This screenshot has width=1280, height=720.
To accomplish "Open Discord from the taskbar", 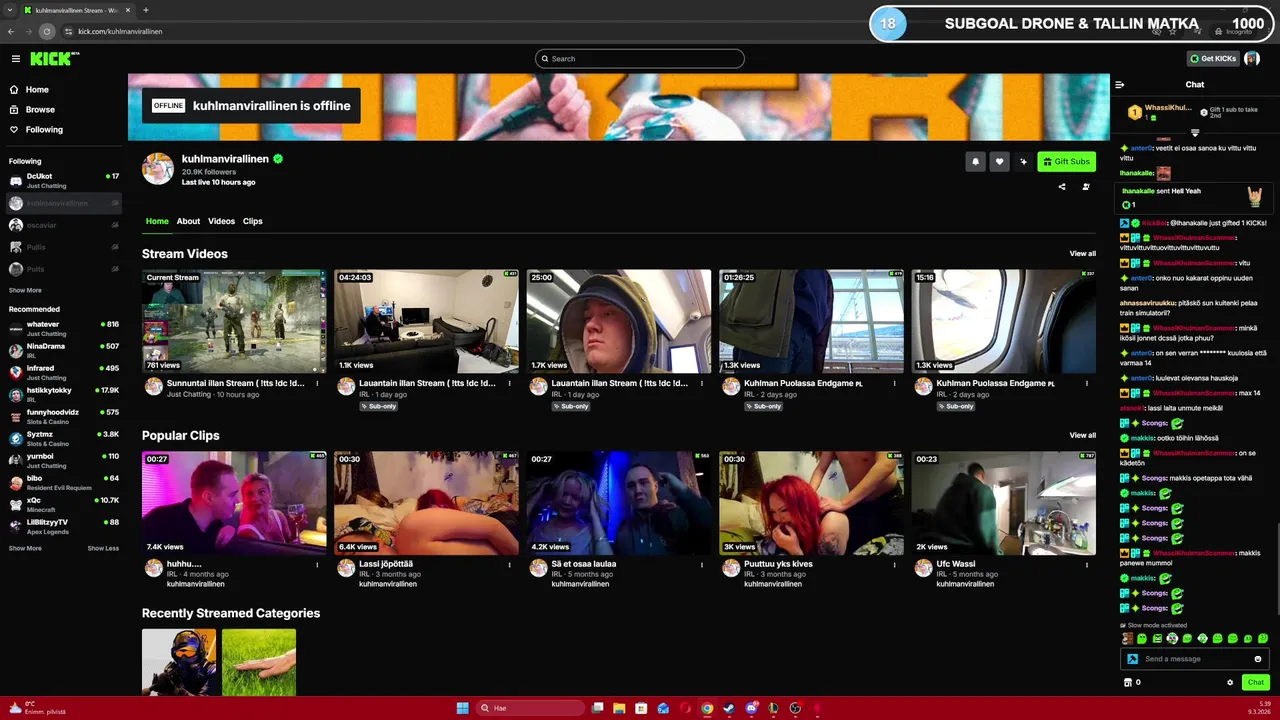I will [x=751, y=708].
